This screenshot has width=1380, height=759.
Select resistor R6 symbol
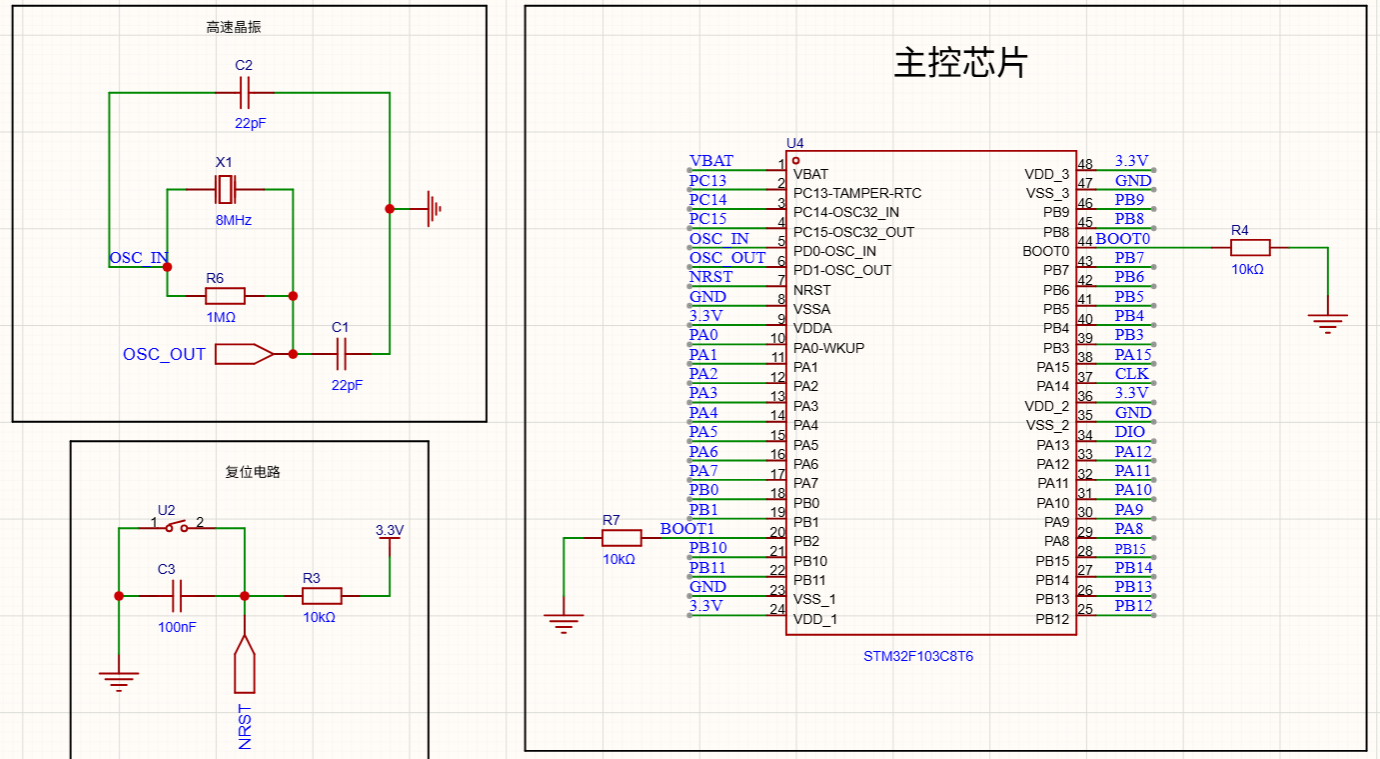225,296
